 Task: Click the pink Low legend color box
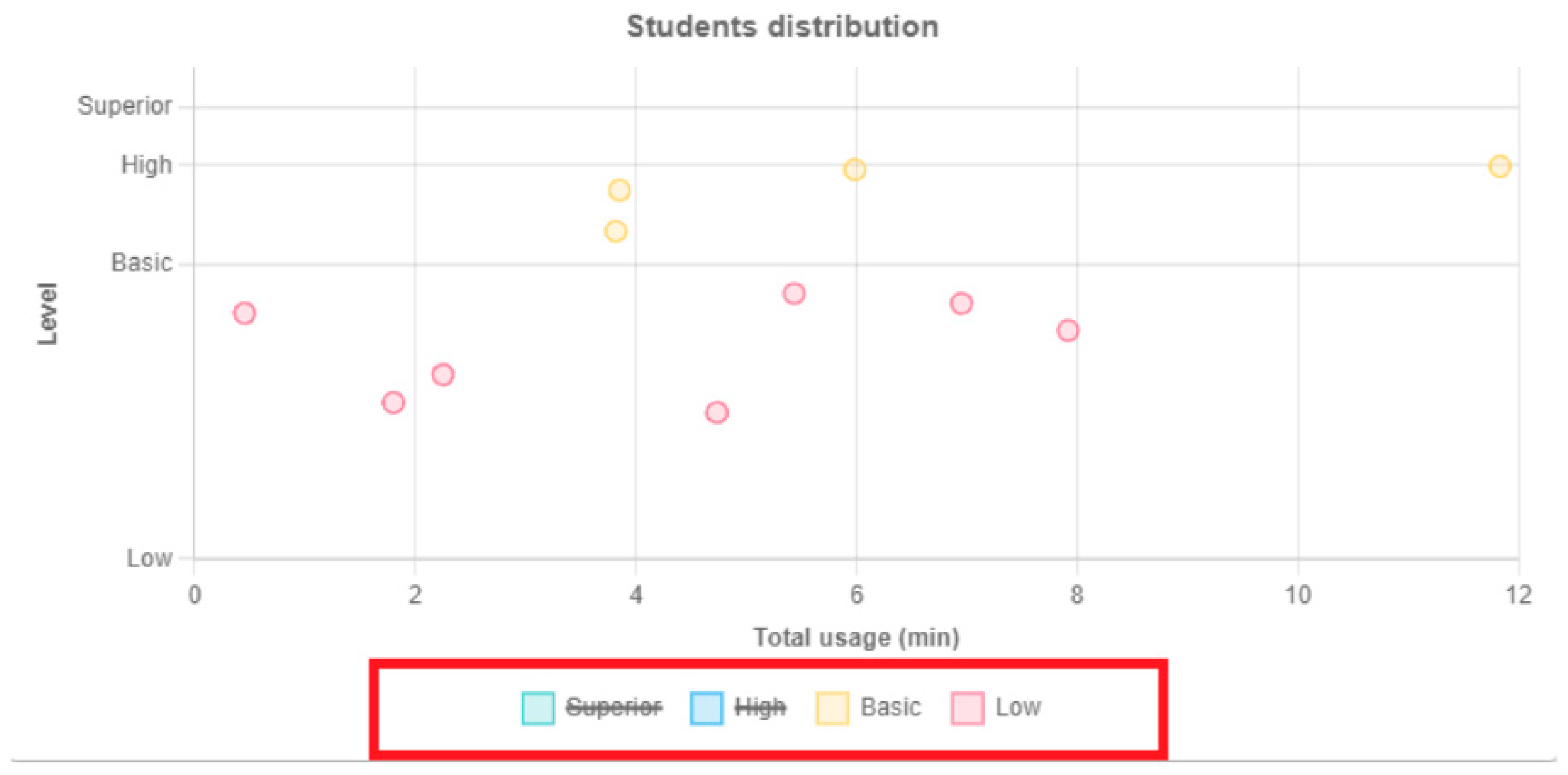(x=967, y=708)
